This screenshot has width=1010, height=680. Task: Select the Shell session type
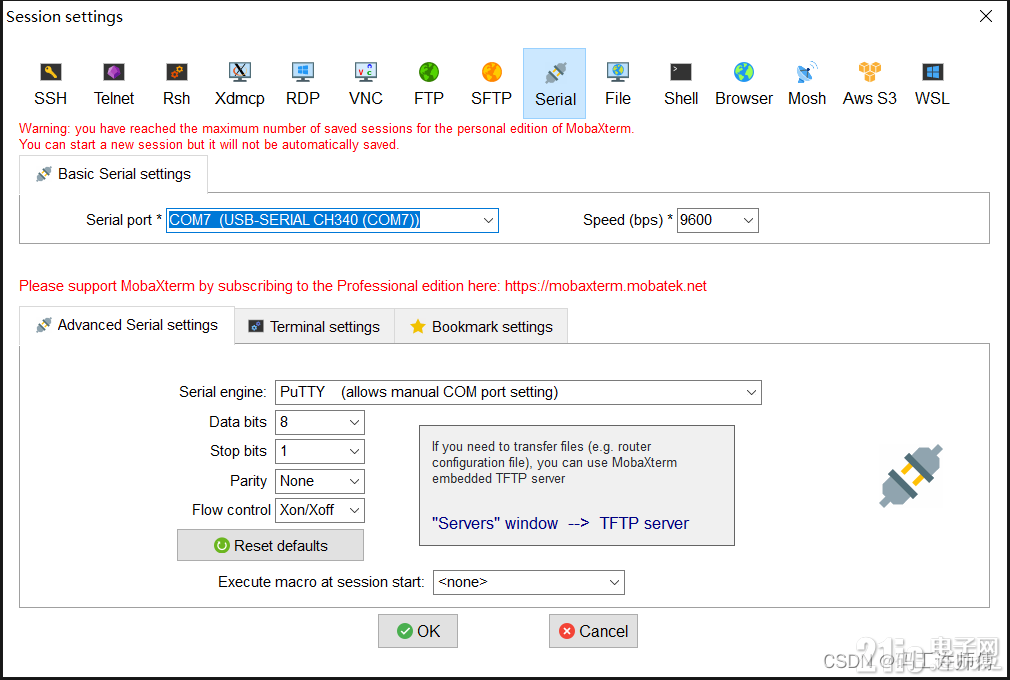click(x=681, y=84)
